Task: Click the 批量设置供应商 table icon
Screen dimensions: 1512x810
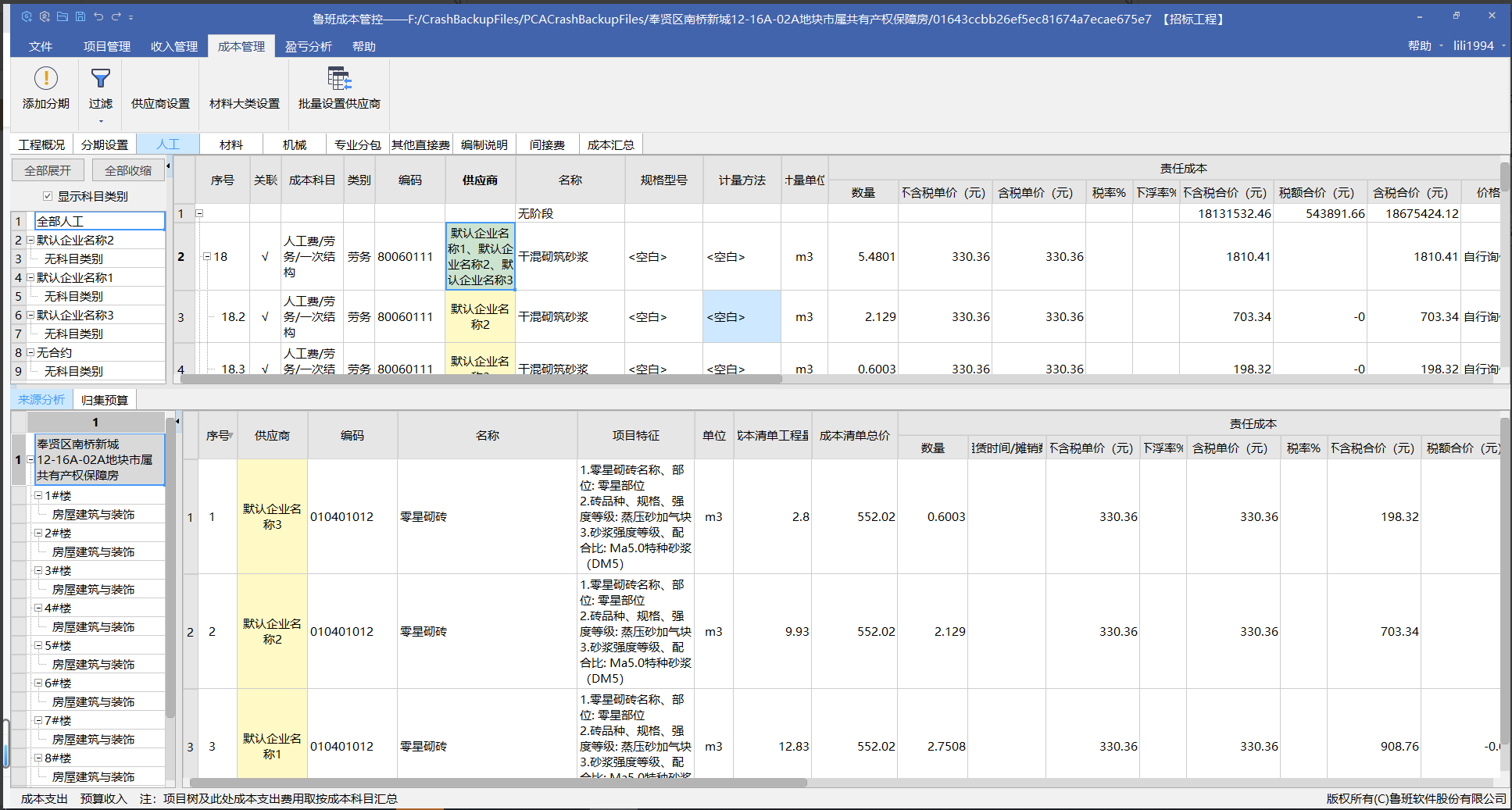Action: [x=339, y=78]
